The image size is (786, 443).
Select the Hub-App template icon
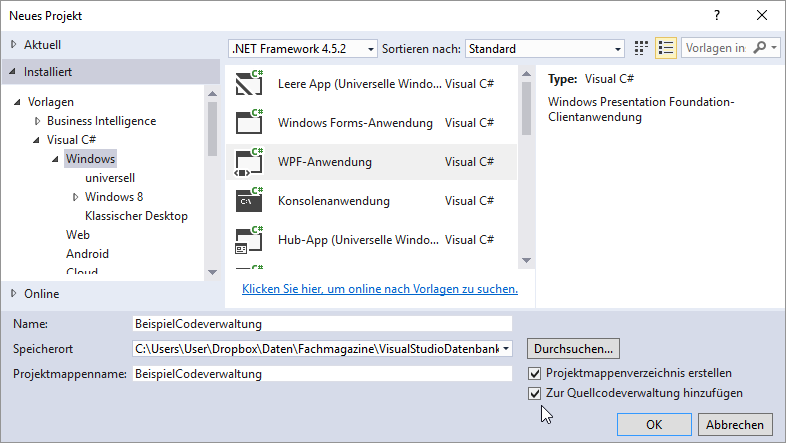(x=248, y=240)
